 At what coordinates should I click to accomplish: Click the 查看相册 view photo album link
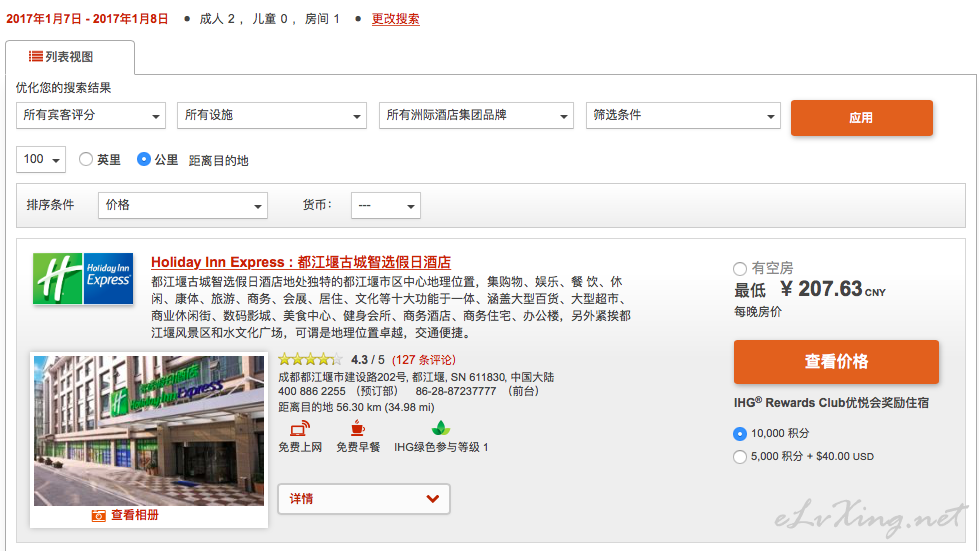tap(135, 515)
